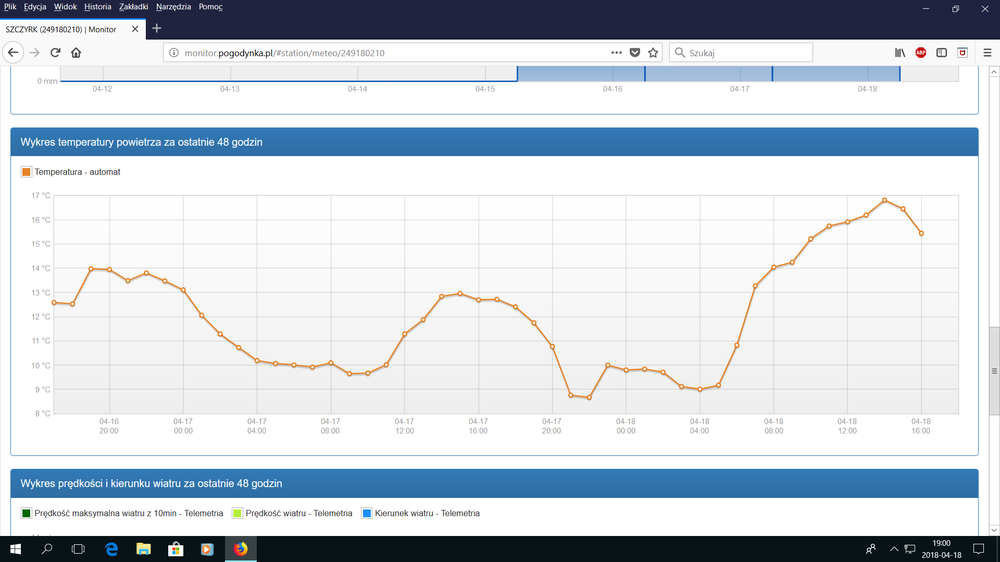
Task: Open the Zakładki menu
Action: click(x=133, y=6)
